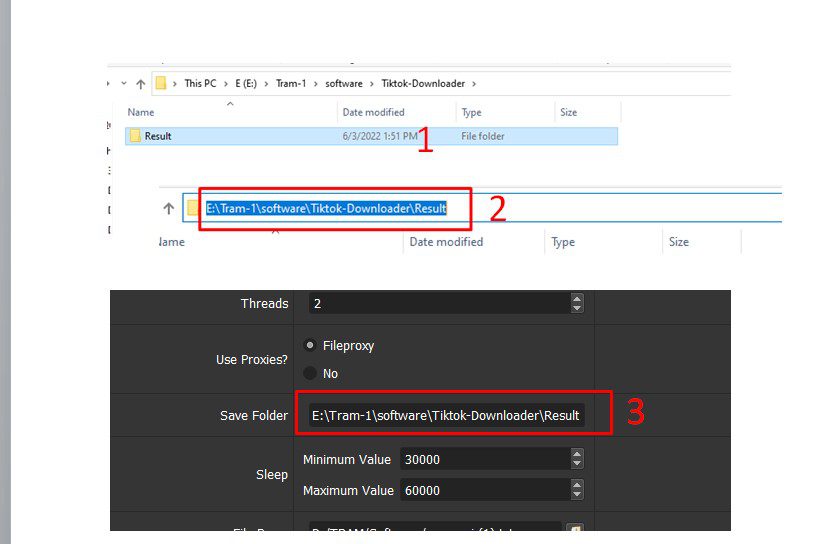822x544 pixels.
Task: Increase the Threads value with the up arrow
Action: point(577,299)
